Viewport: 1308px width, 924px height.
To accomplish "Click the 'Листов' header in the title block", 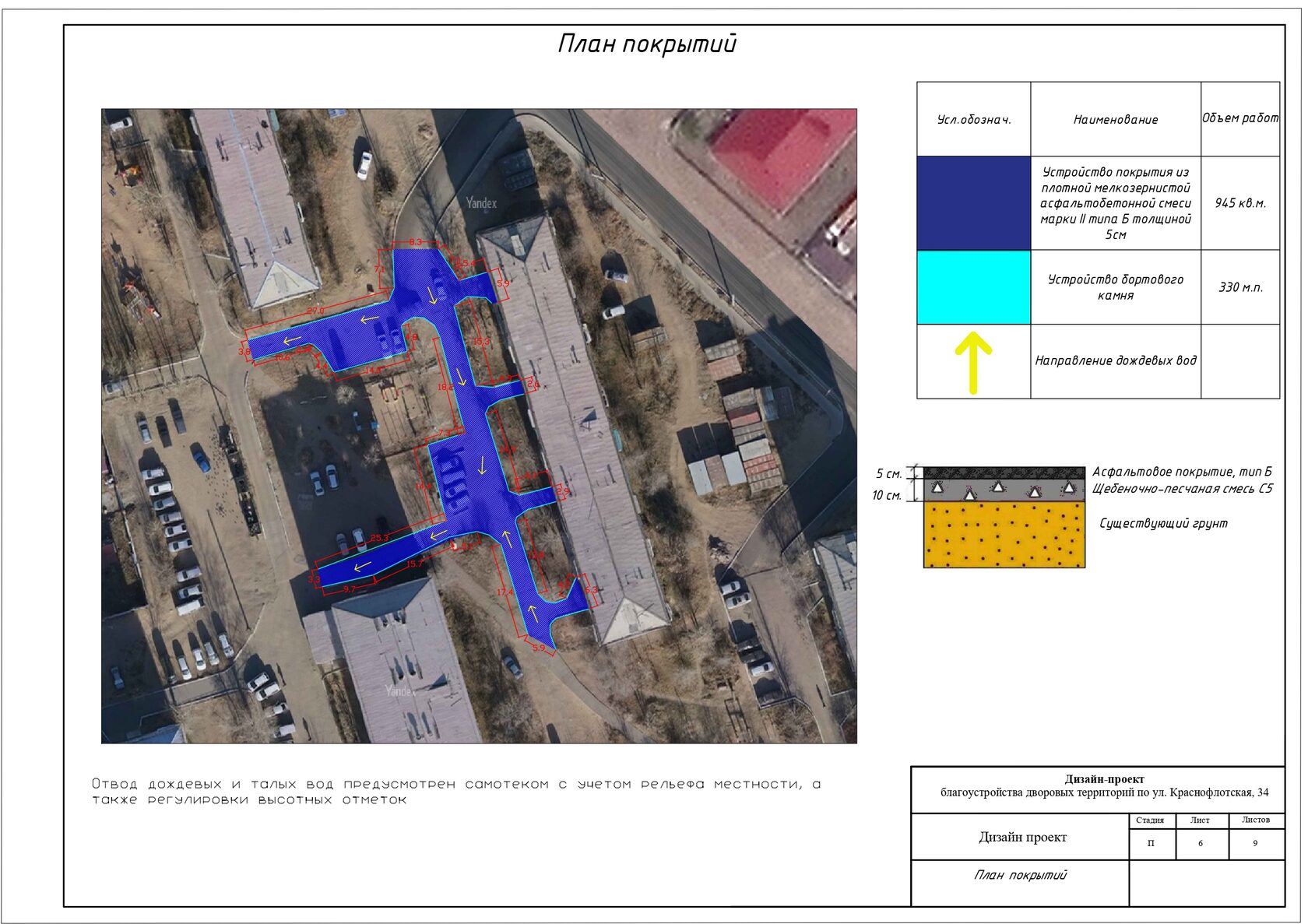I will coord(1256,820).
